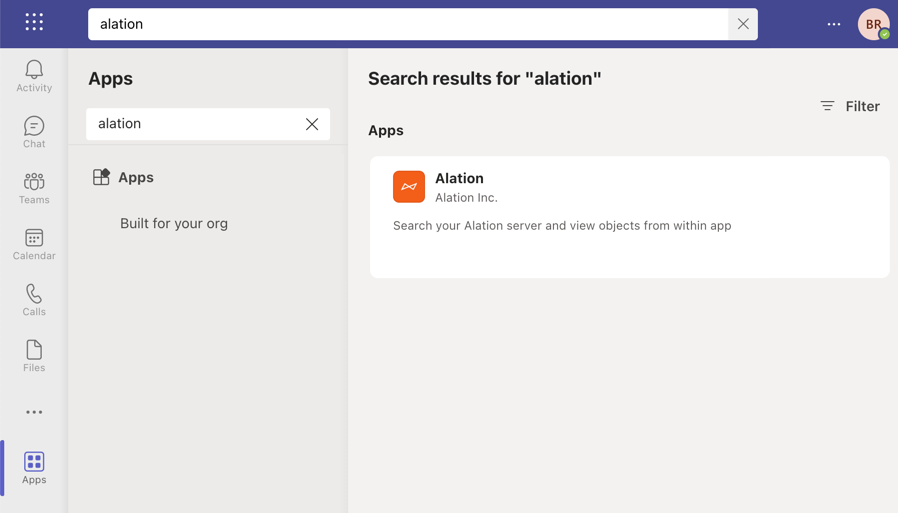Select the Alation app title text

[459, 178]
